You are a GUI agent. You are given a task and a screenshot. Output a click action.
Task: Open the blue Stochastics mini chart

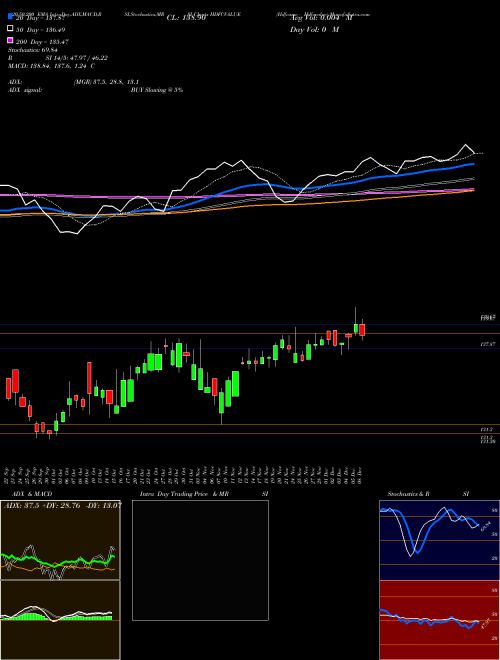coord(439,540)
